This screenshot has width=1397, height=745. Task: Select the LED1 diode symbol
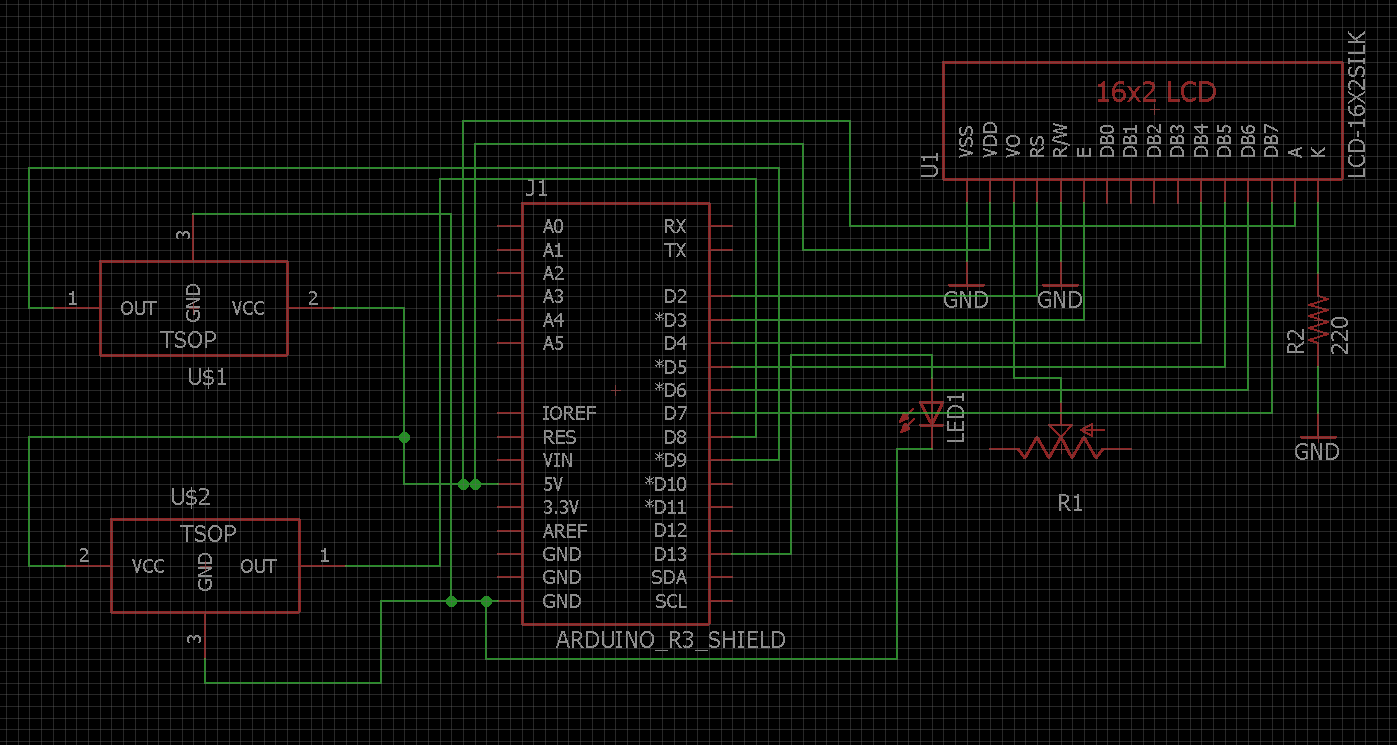(x=932, y=413)
